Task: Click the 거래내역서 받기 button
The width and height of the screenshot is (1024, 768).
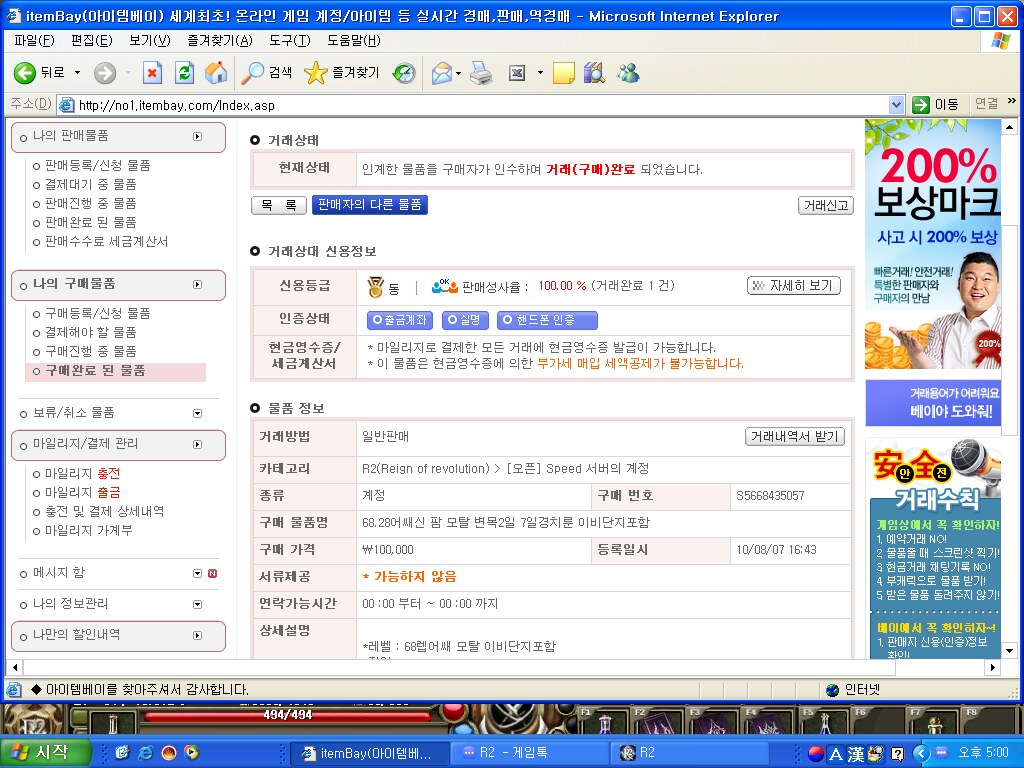Action: (795, 437)
